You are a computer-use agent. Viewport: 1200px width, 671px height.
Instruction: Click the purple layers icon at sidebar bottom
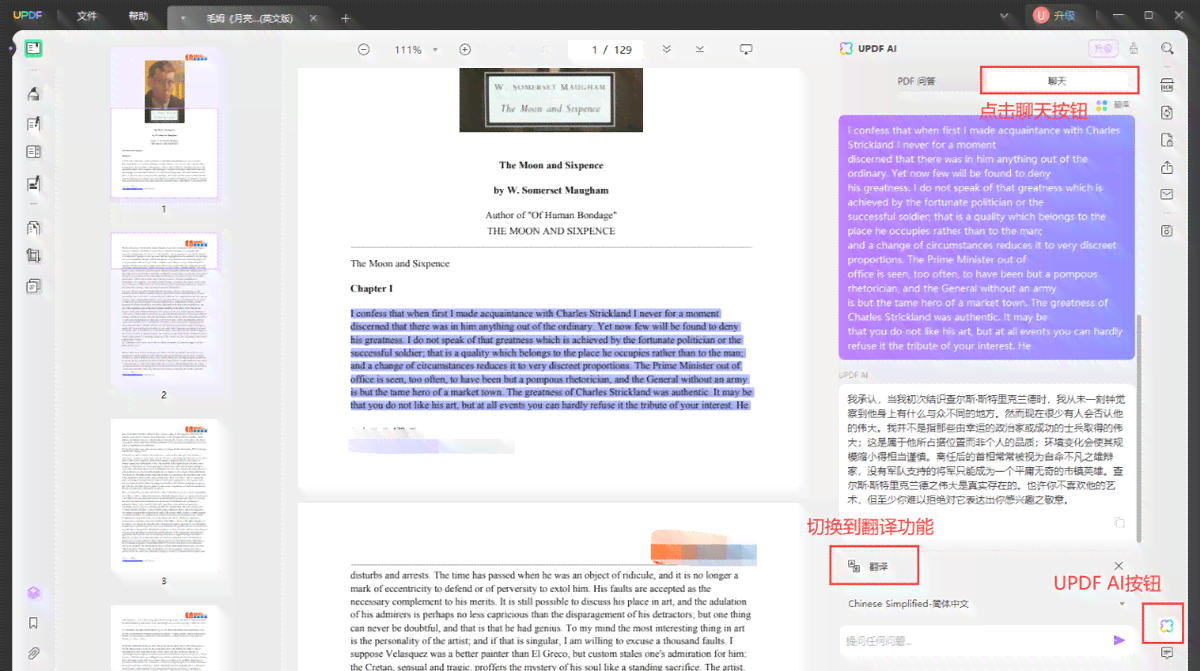(33, 593)
